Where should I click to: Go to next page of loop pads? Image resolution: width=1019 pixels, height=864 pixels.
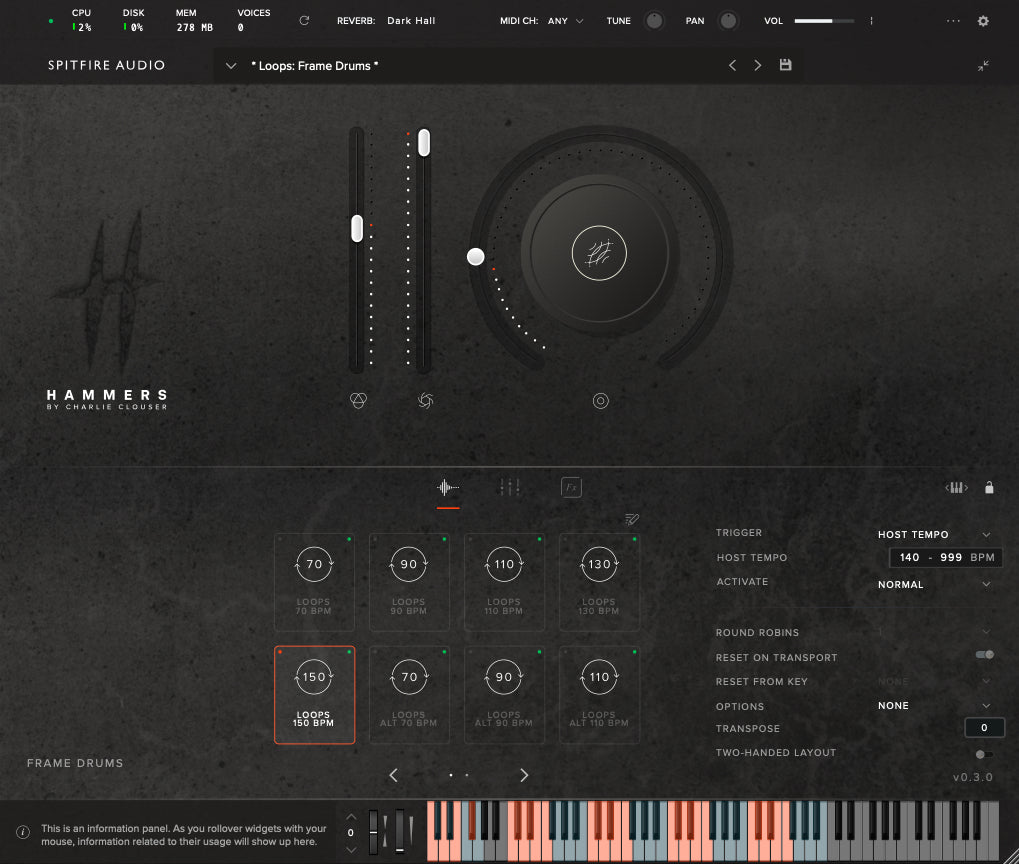[524, 775]
